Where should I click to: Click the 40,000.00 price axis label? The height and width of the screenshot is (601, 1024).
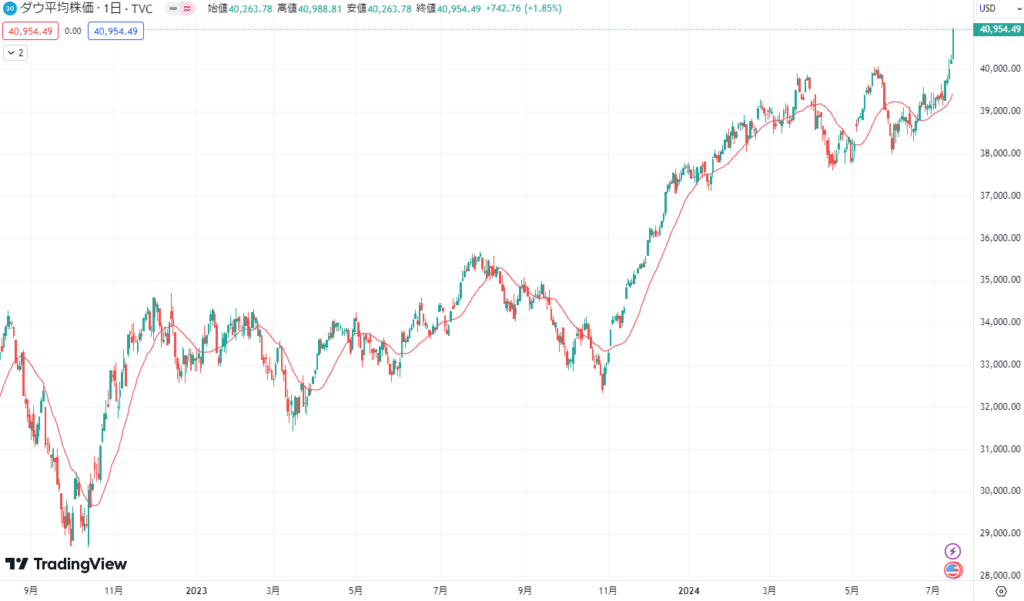999,69
